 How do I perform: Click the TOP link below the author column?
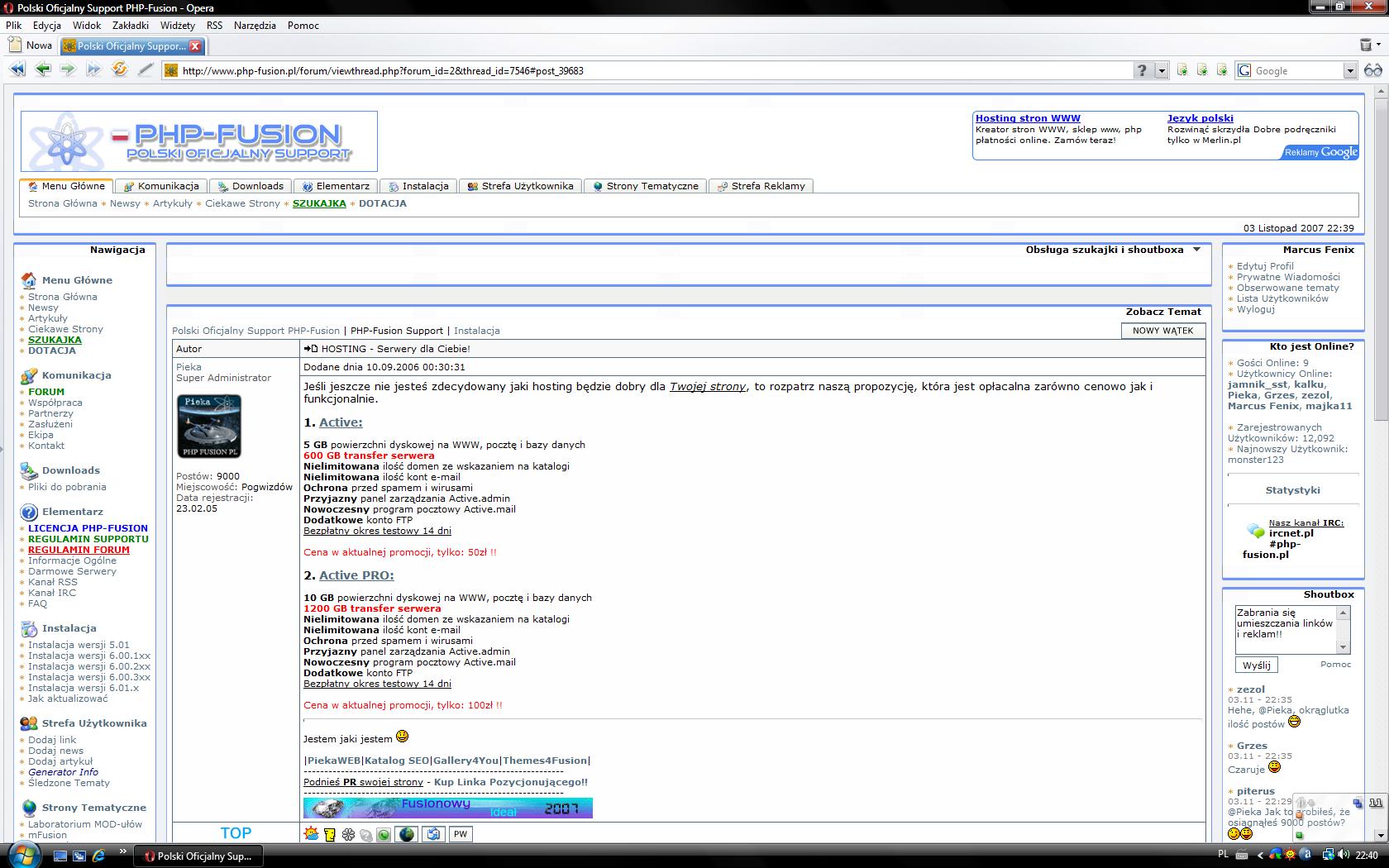pyautogui.click(x=236, y=833)
